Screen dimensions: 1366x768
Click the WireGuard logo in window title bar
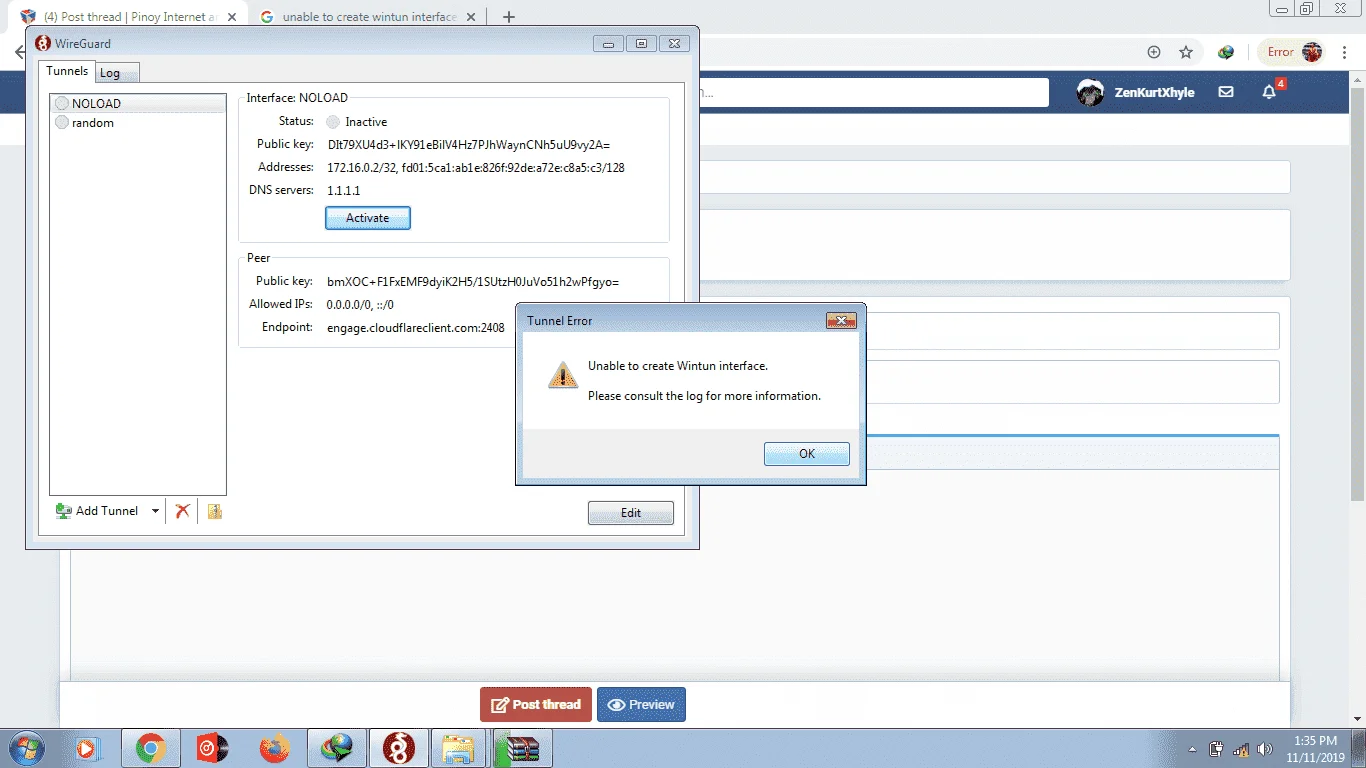(x=43, y=43)
